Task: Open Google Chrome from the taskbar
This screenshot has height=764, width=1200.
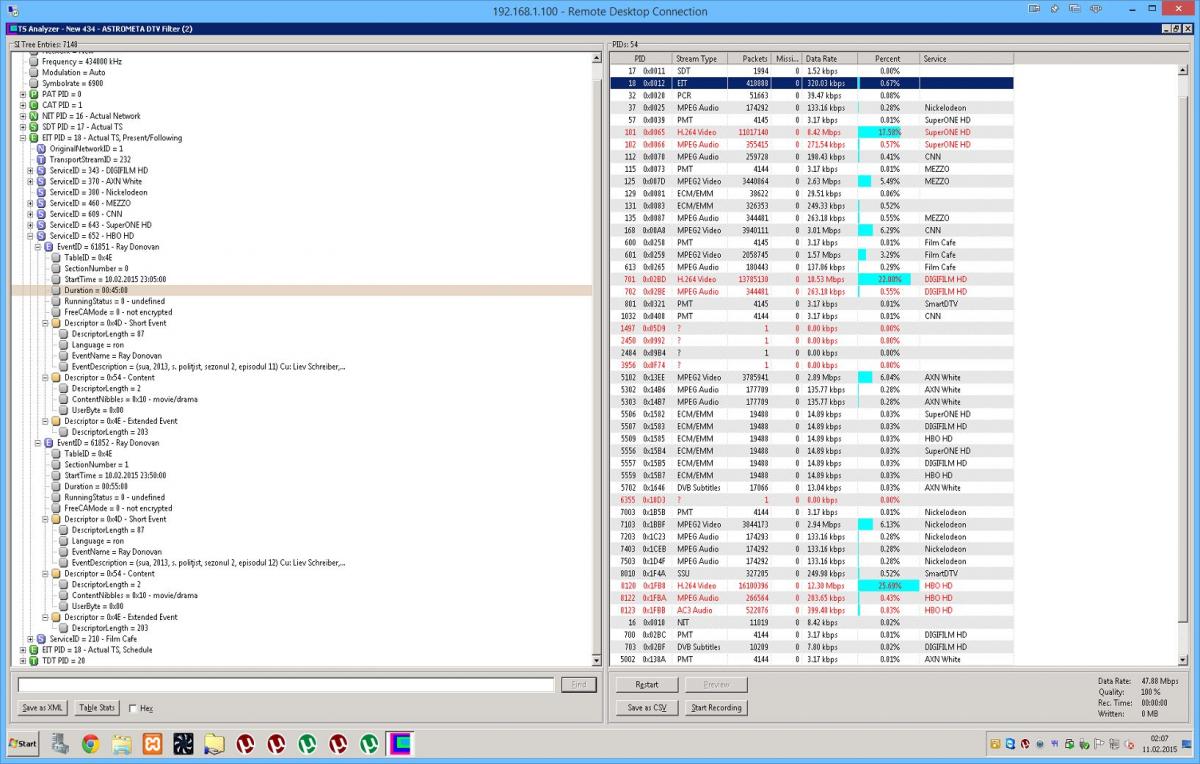Action: tap(90, 743)
